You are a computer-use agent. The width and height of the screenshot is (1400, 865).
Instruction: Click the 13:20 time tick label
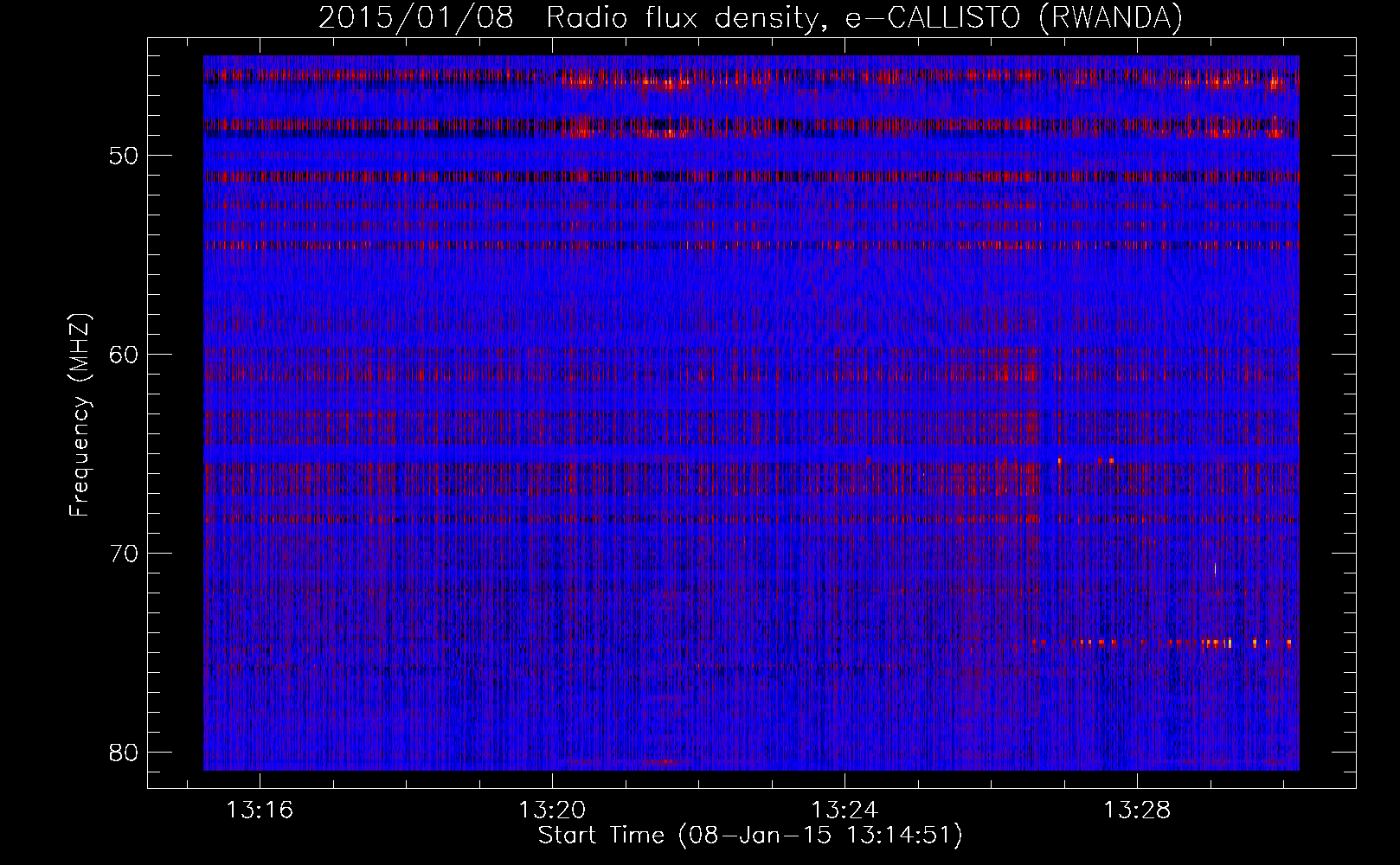click(552, 811)
